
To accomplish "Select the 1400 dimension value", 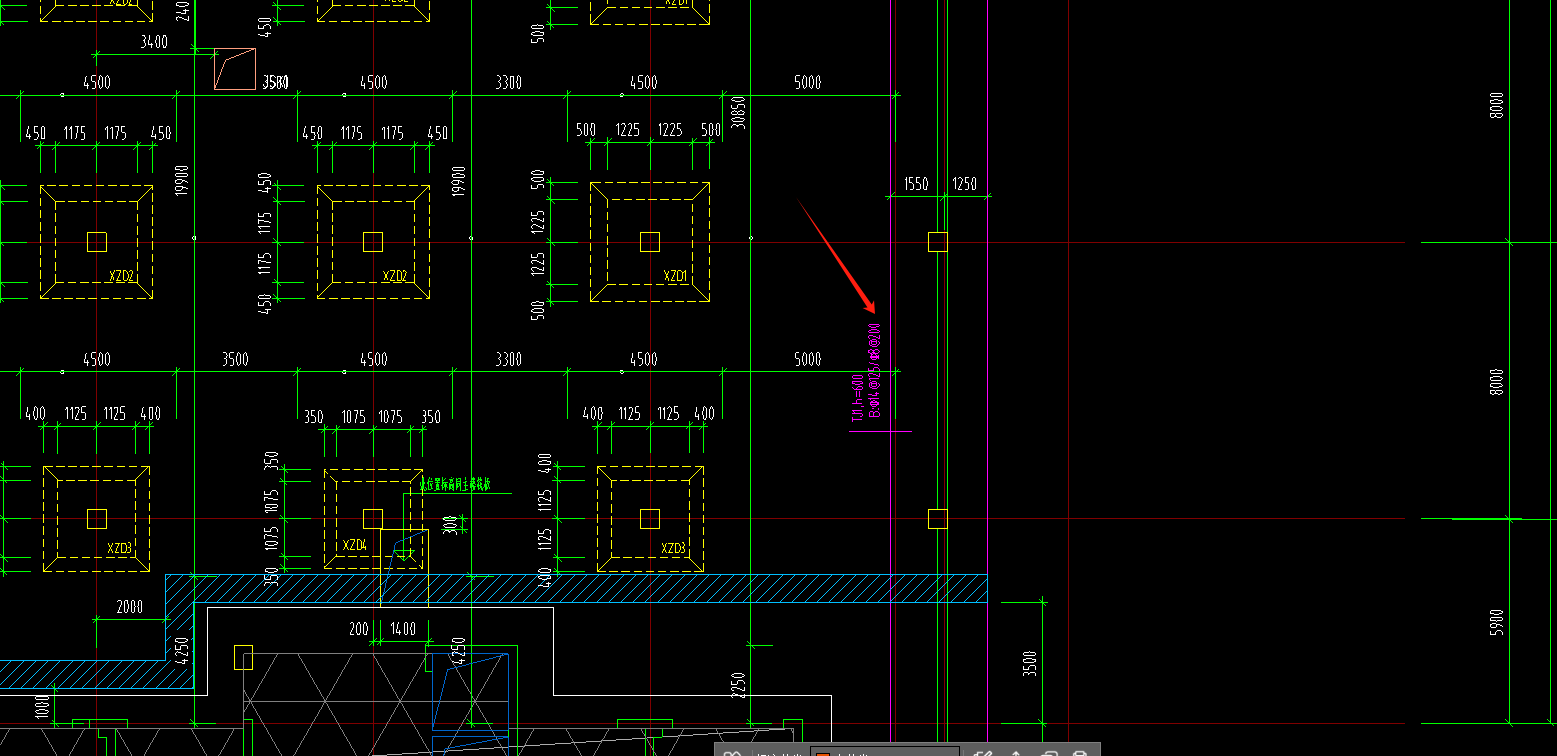I will pyautogui.click(x=404, y=629).
